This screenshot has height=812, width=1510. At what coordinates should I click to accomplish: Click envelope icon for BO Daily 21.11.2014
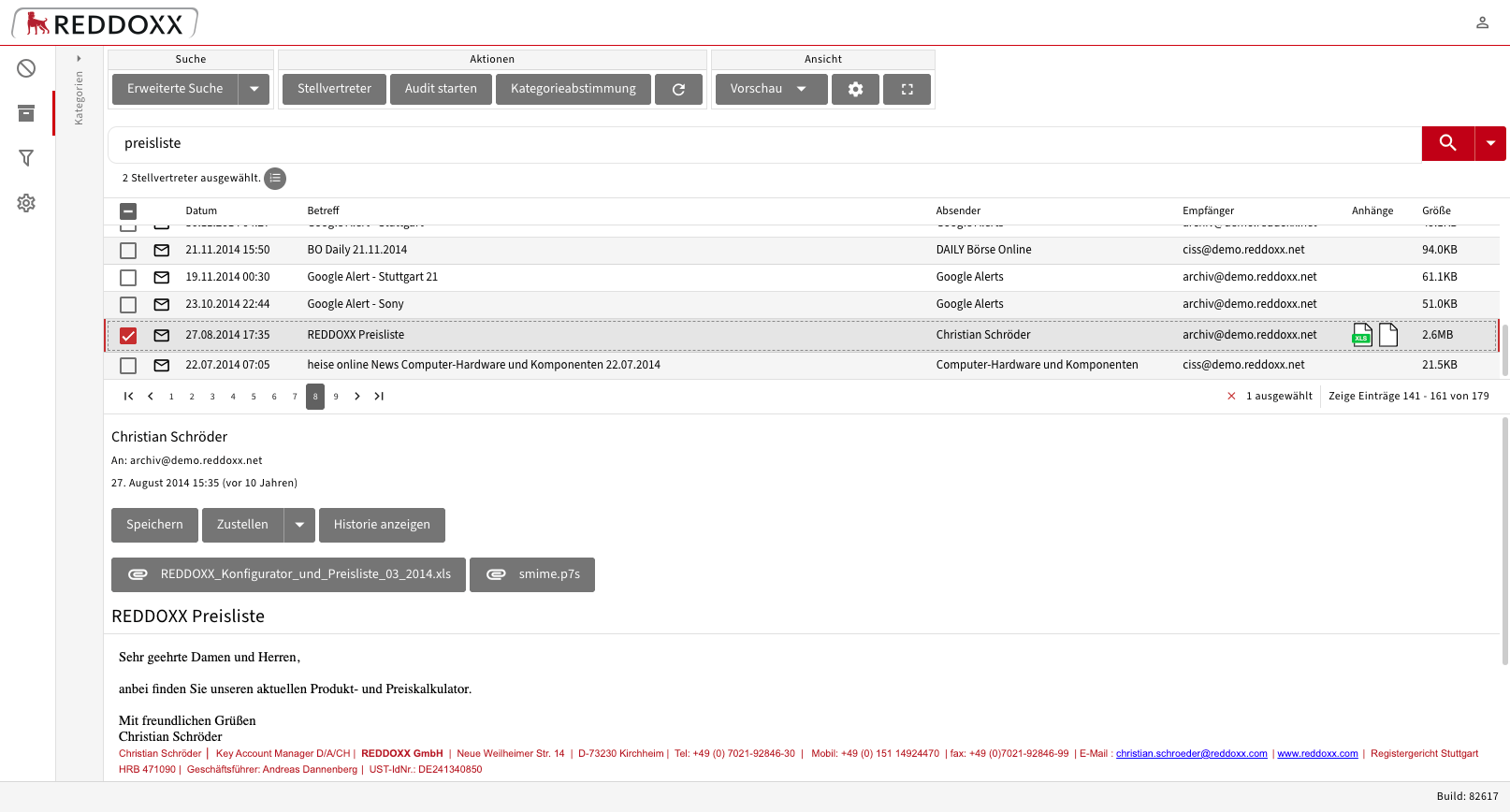point(162,250)
